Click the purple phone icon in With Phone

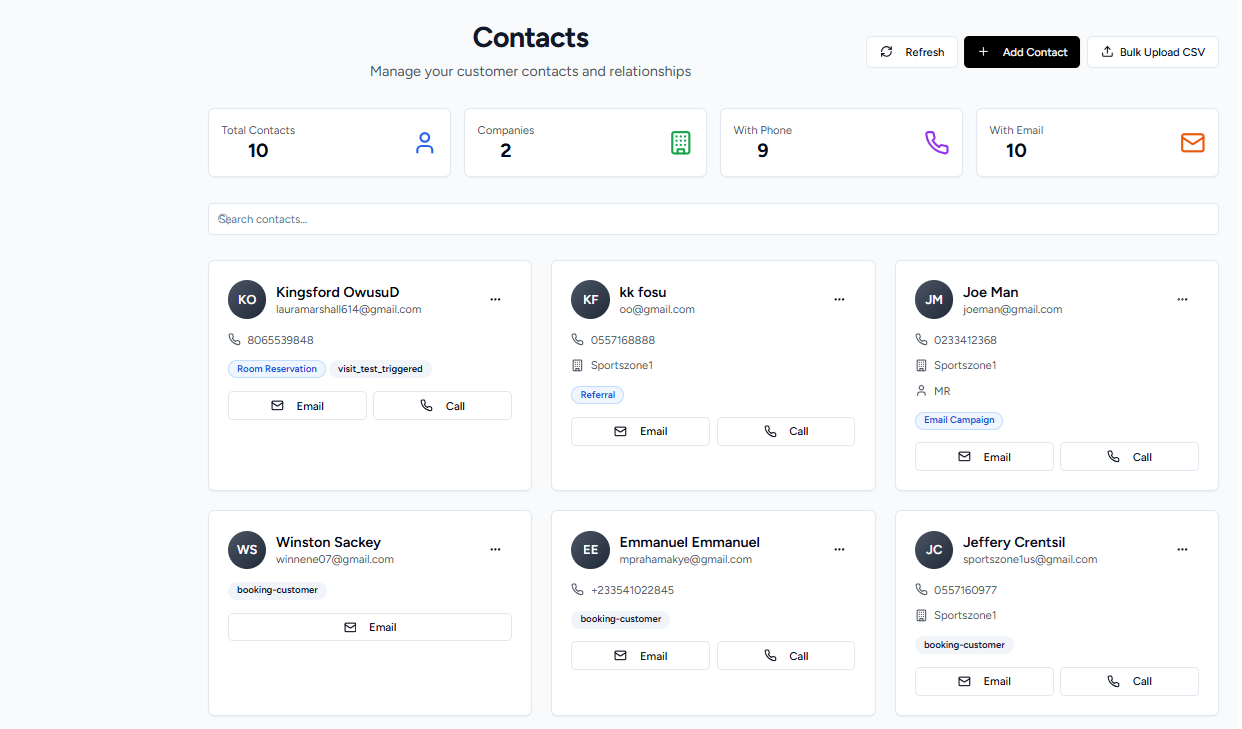click(936, 143)
